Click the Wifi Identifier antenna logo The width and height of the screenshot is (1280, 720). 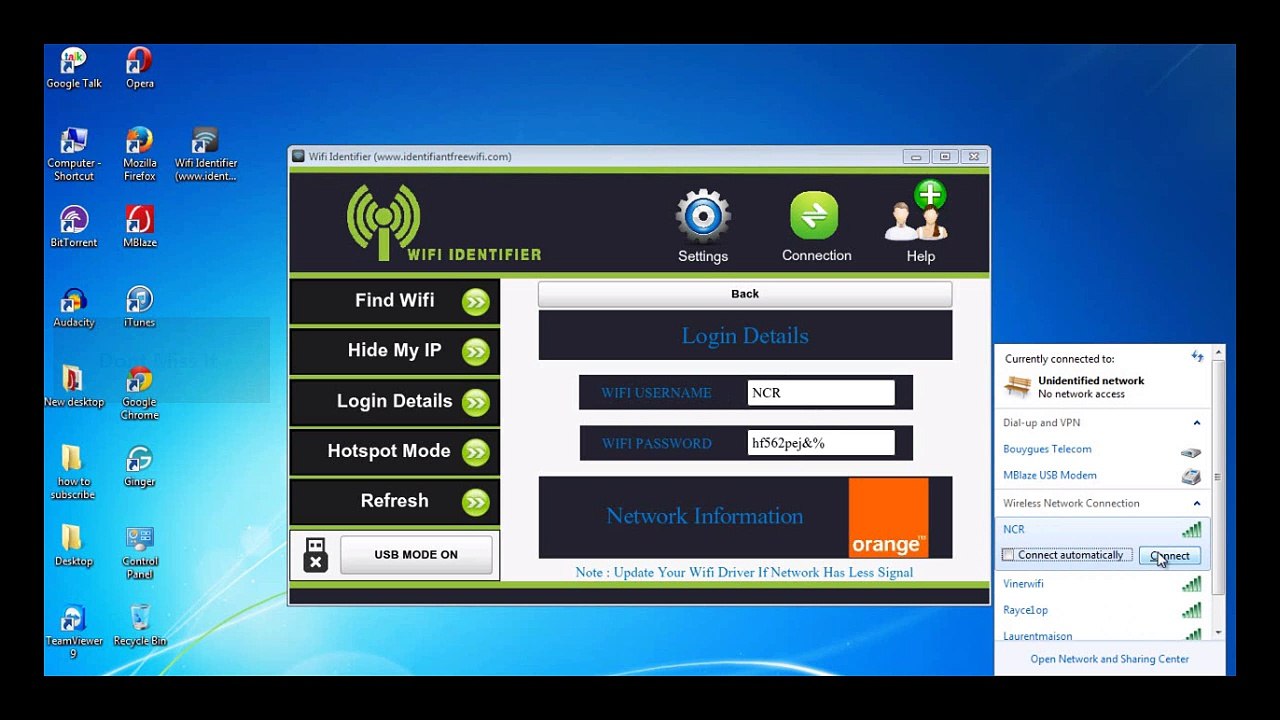point(383,222)
